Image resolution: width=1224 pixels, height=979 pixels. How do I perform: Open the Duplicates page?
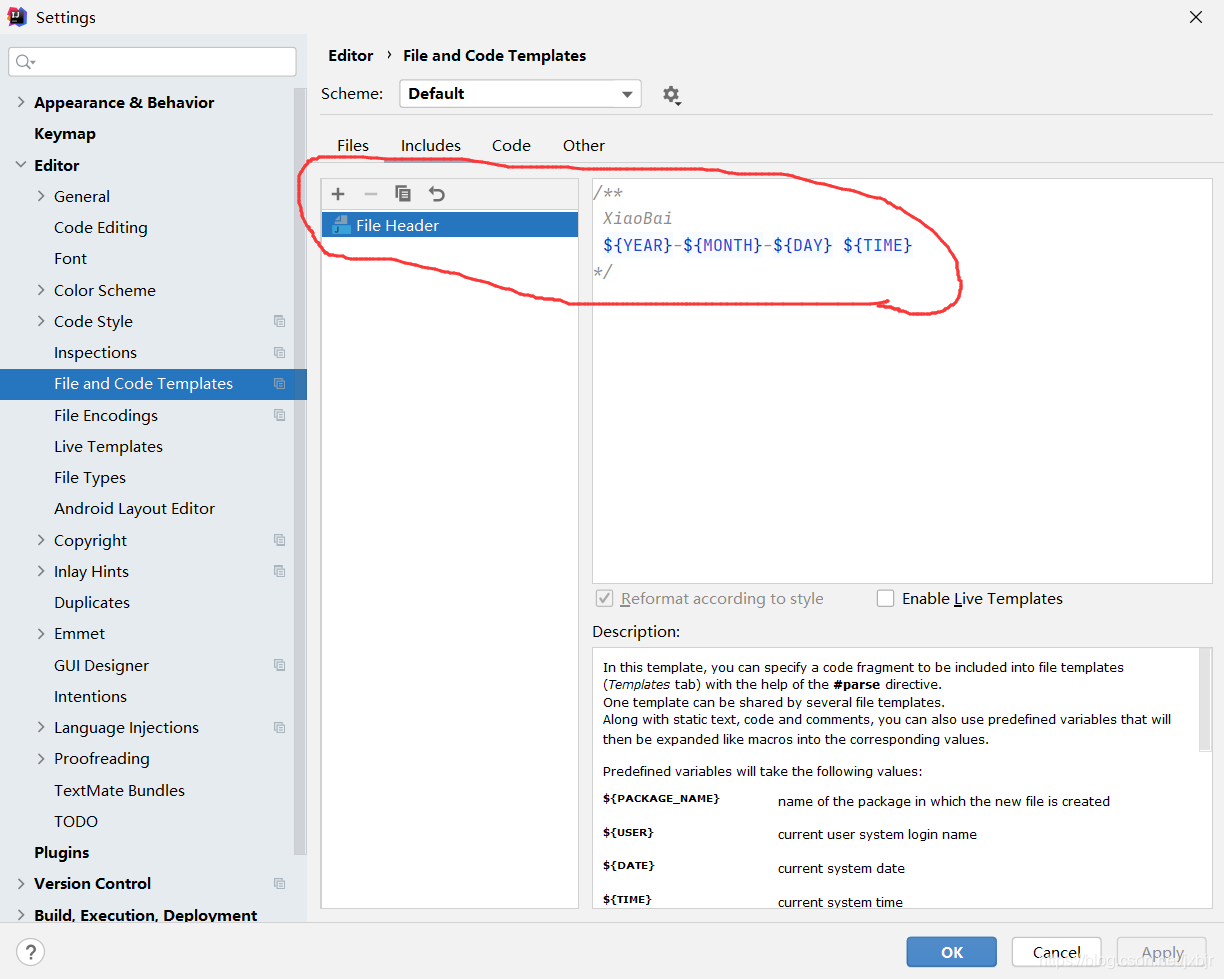click(92, 602)
